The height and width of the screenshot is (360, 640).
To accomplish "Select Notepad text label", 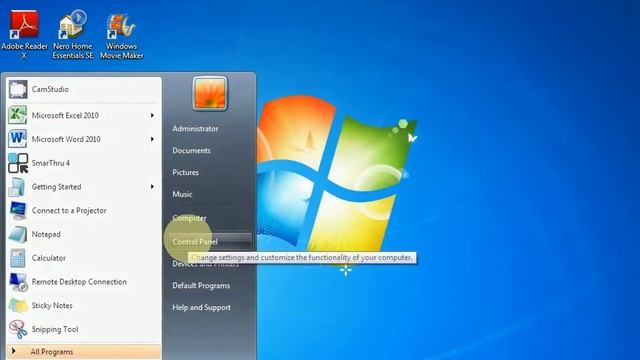I will (46, 234).
